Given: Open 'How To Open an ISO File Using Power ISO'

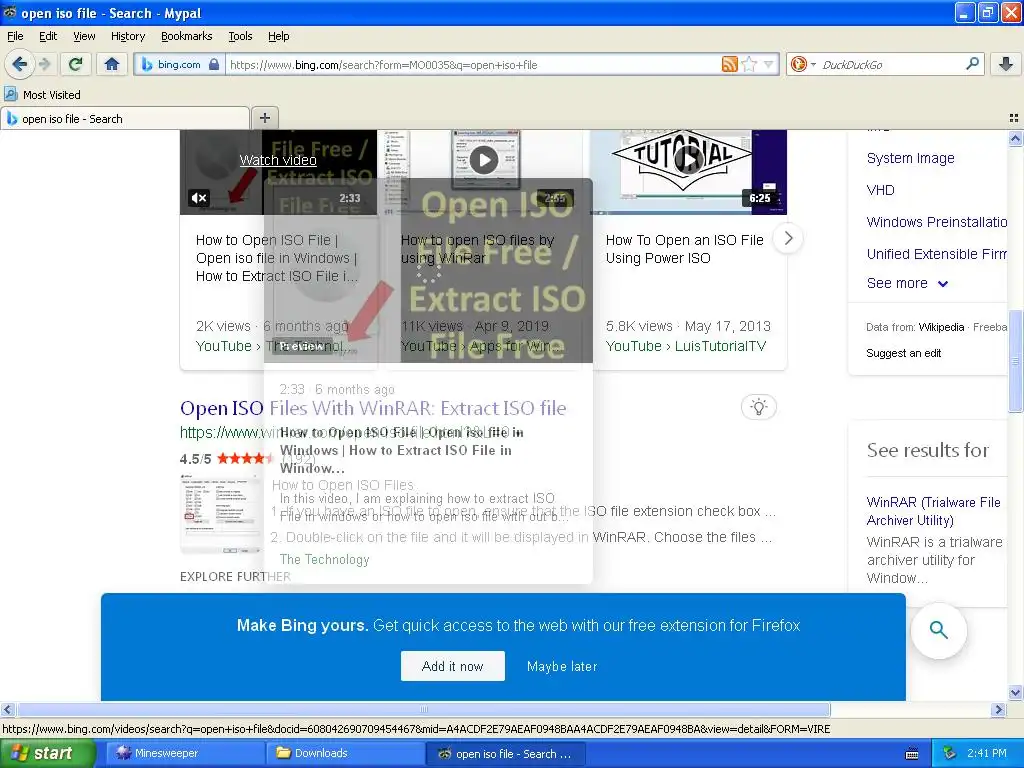Looking at the screenshot, I should 684,249.
